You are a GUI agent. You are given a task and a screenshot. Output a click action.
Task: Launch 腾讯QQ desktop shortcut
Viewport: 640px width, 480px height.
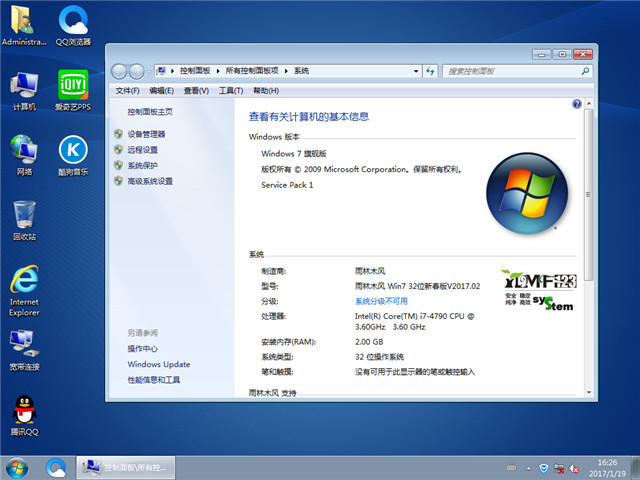(x=24, y=416)
